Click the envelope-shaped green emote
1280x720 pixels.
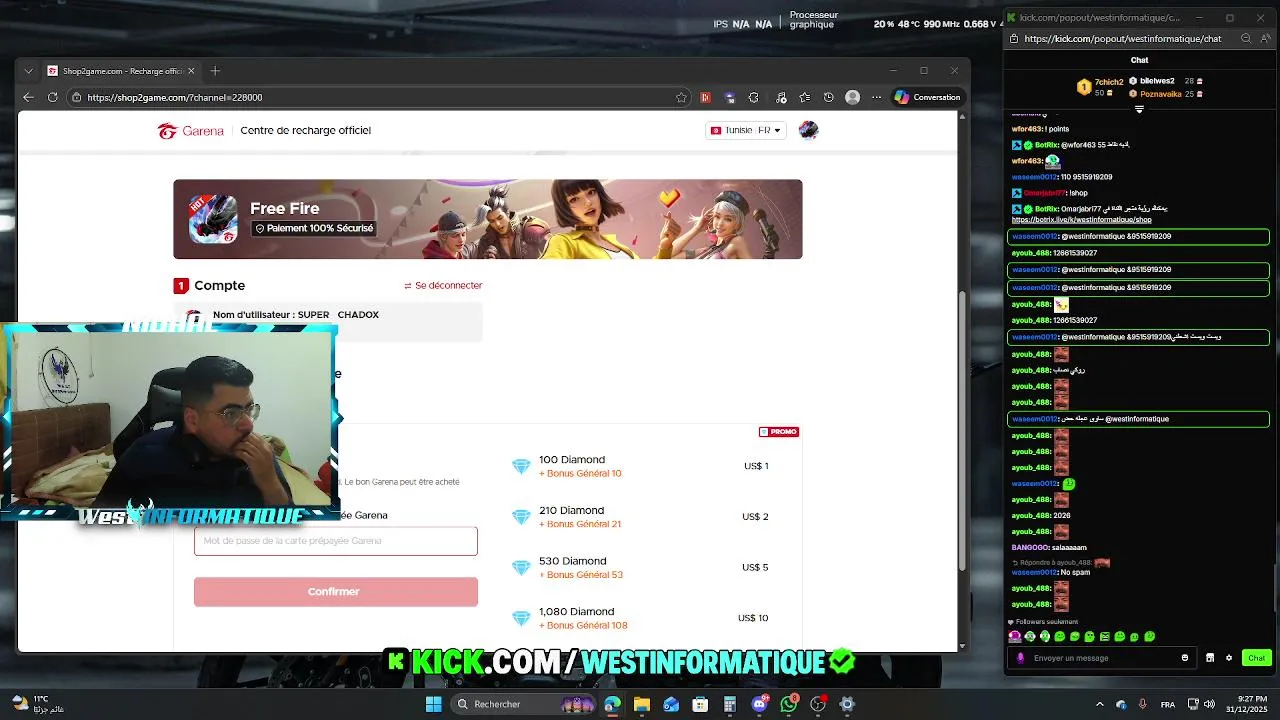(1105, 636)
